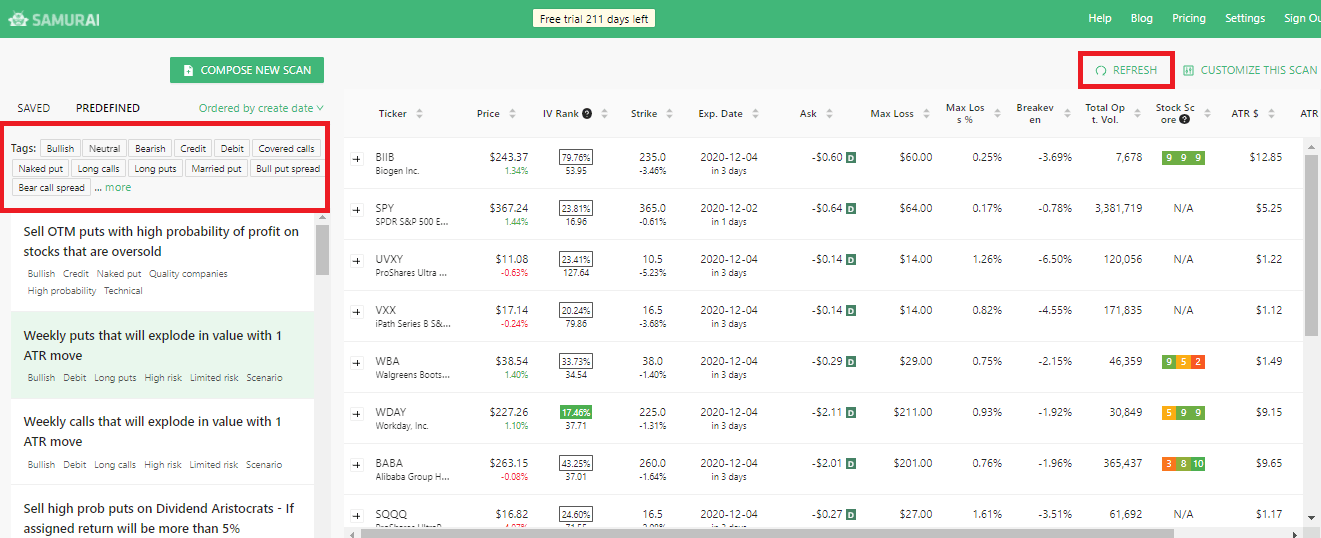Click the Free trial 211 days left badge

(594, 19)
